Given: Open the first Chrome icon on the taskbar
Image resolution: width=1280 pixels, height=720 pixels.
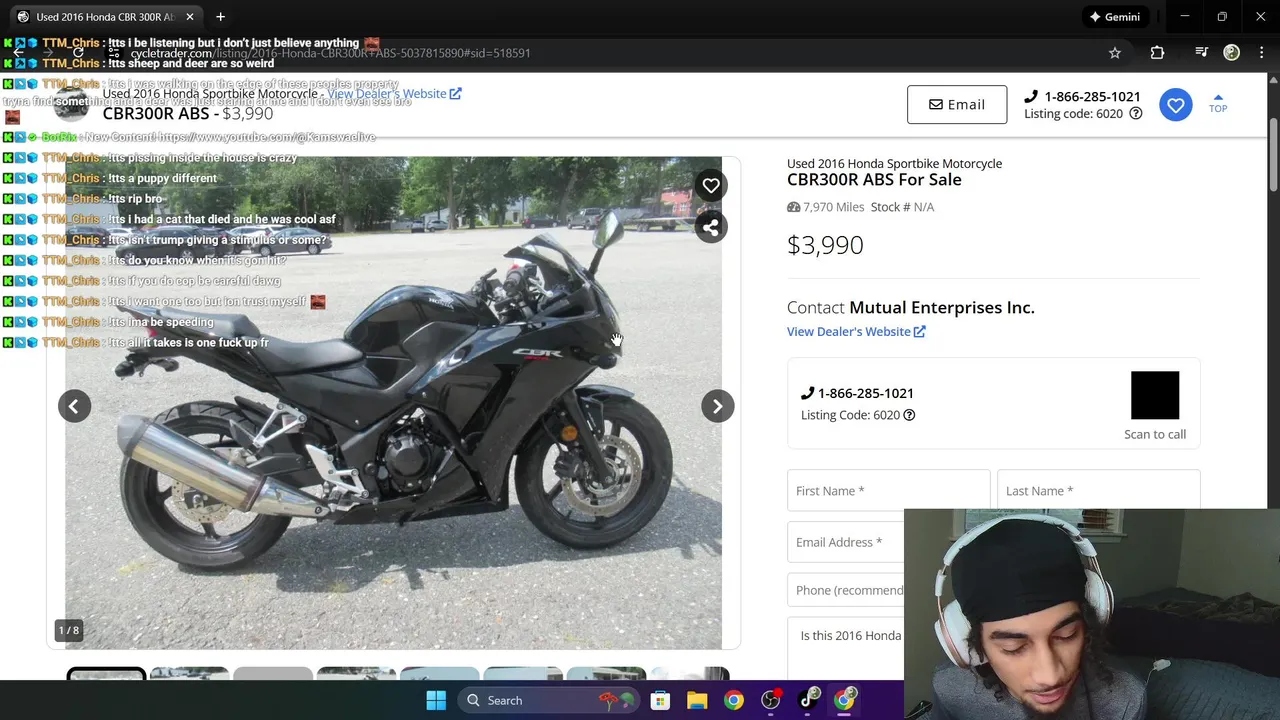Looking at the screenshot, I should 734,700.
